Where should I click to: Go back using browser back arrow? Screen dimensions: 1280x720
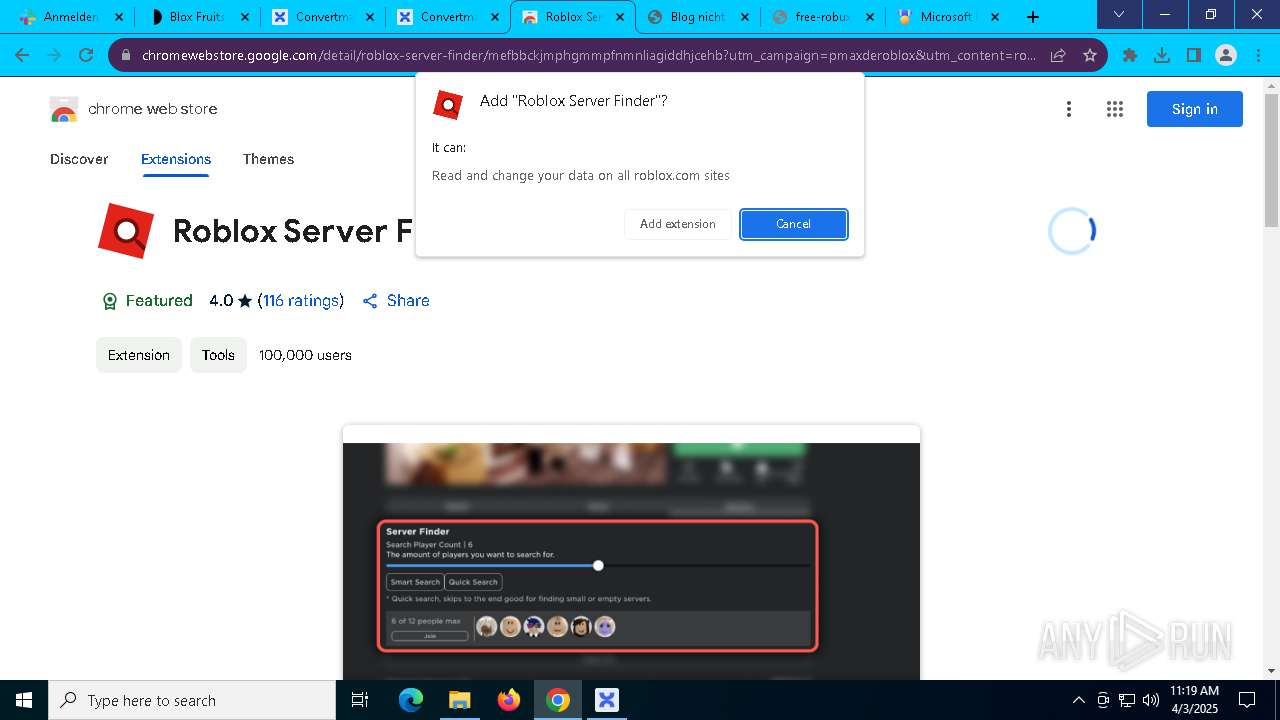(x=22, y=55)
